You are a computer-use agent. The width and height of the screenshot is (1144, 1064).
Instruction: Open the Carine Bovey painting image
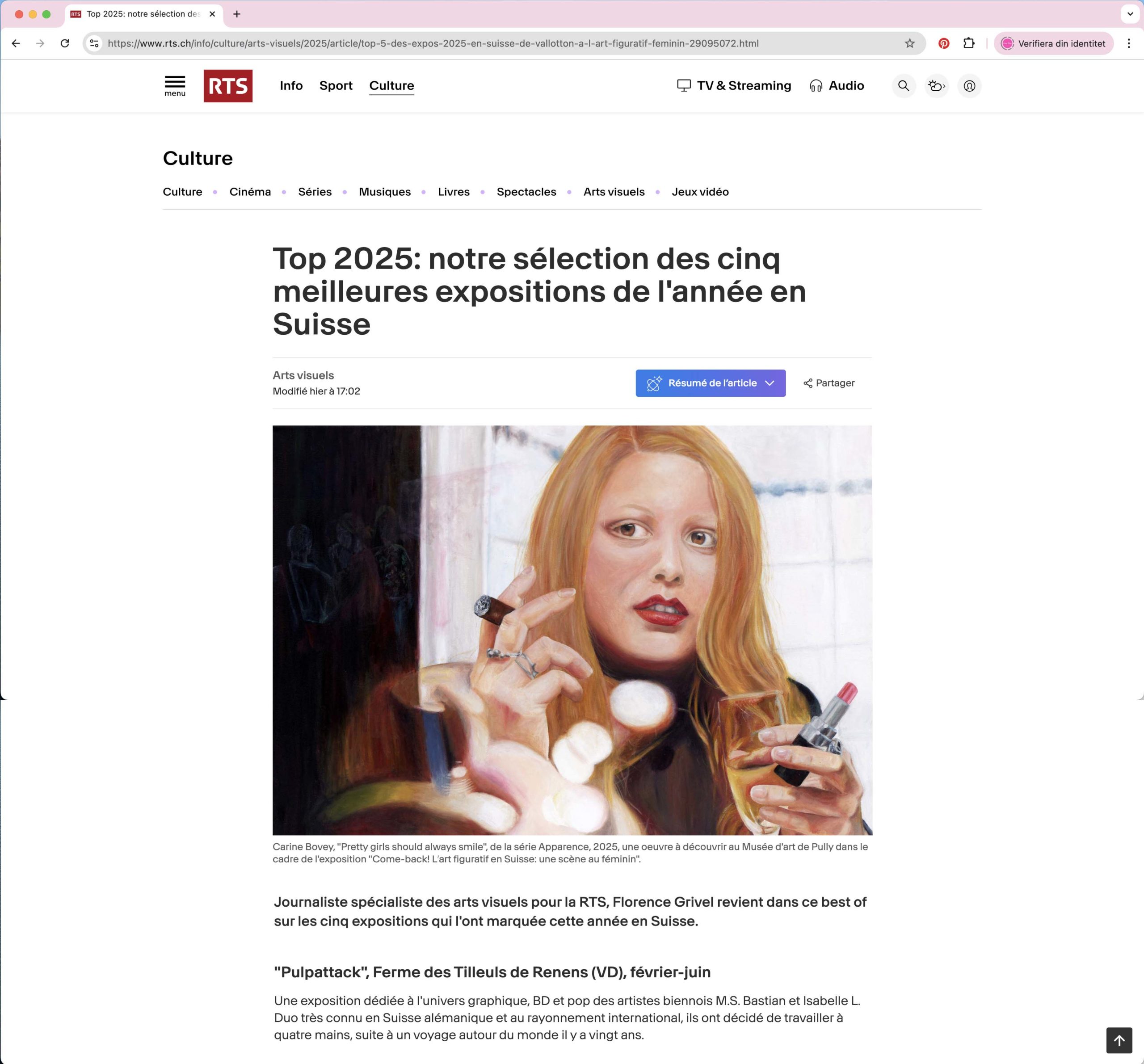(572, 630)
